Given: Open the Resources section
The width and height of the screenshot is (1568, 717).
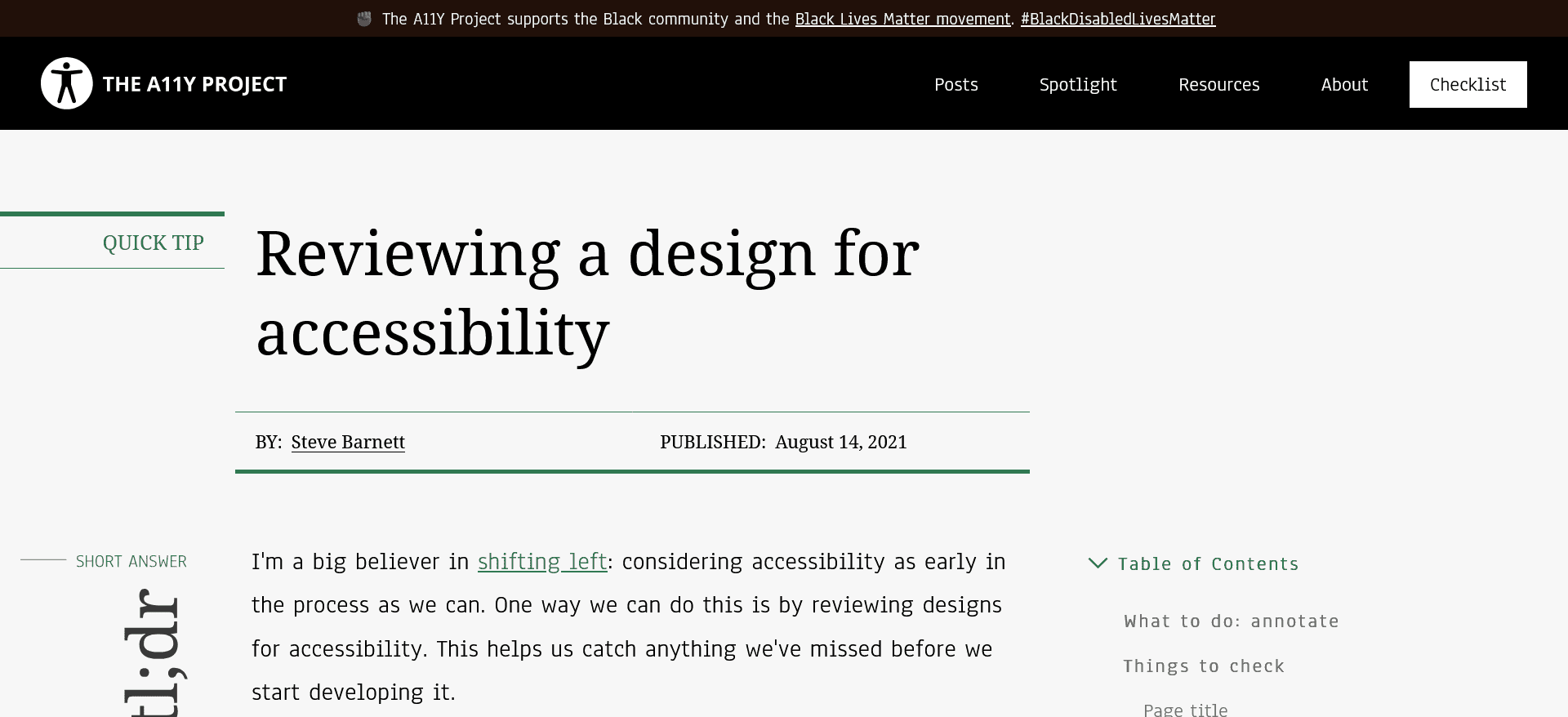Looking at the screenshot, I should click(x=1219, y=84).
